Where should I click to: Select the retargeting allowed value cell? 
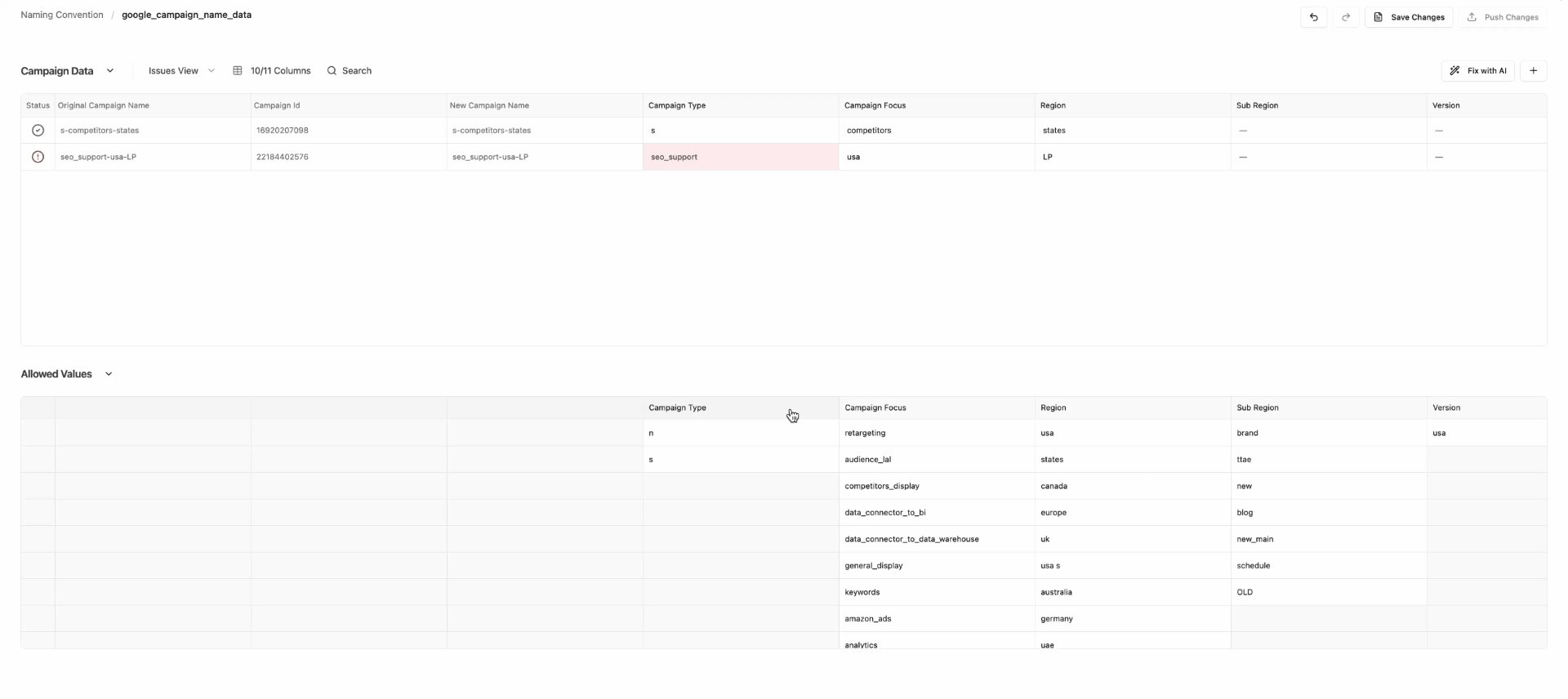(x=865, y=433)
